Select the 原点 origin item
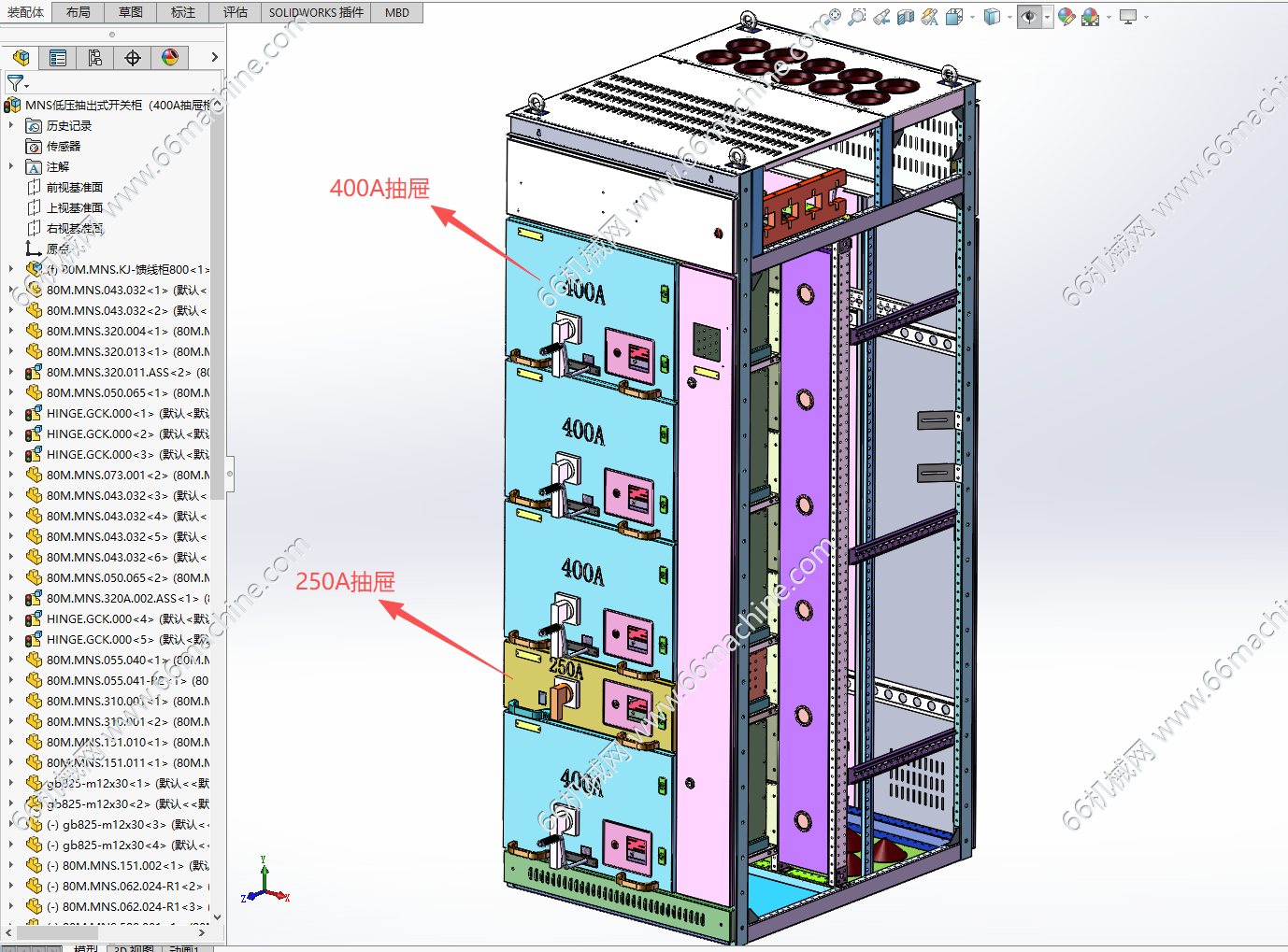The height and width of the screenshot is (952, 1288). (48, 249)
